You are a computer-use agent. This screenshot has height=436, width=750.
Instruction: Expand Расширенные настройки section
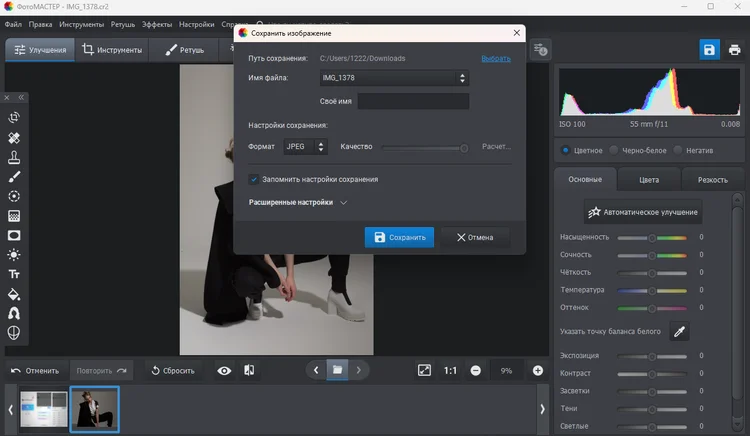pos(297,202)
